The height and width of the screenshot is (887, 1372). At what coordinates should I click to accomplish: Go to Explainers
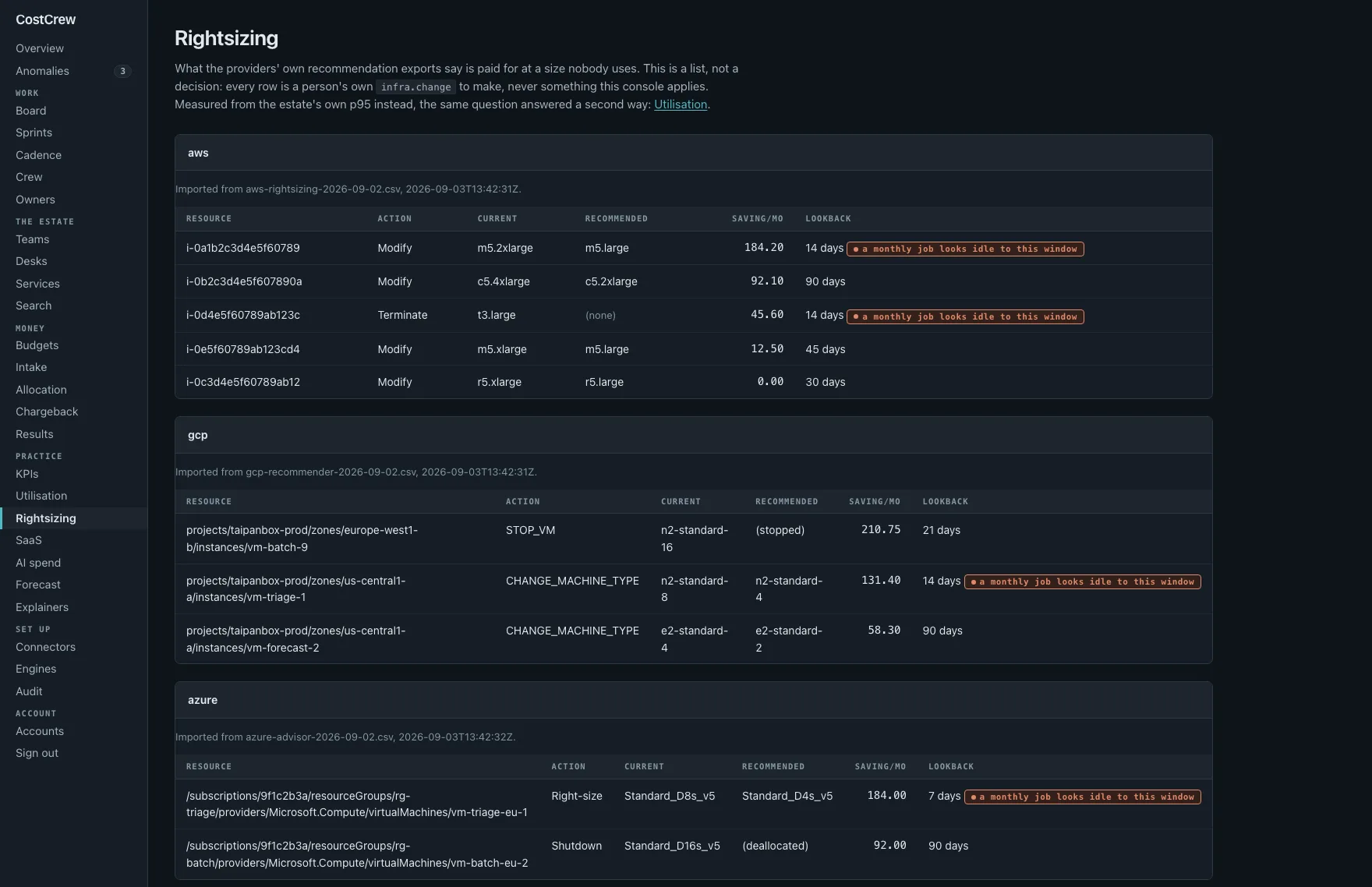click(42, 607)
